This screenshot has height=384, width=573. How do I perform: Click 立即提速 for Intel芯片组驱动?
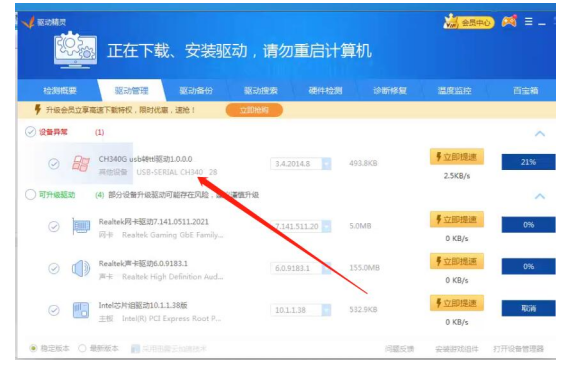pyautogui.click(x=457, y=303)
